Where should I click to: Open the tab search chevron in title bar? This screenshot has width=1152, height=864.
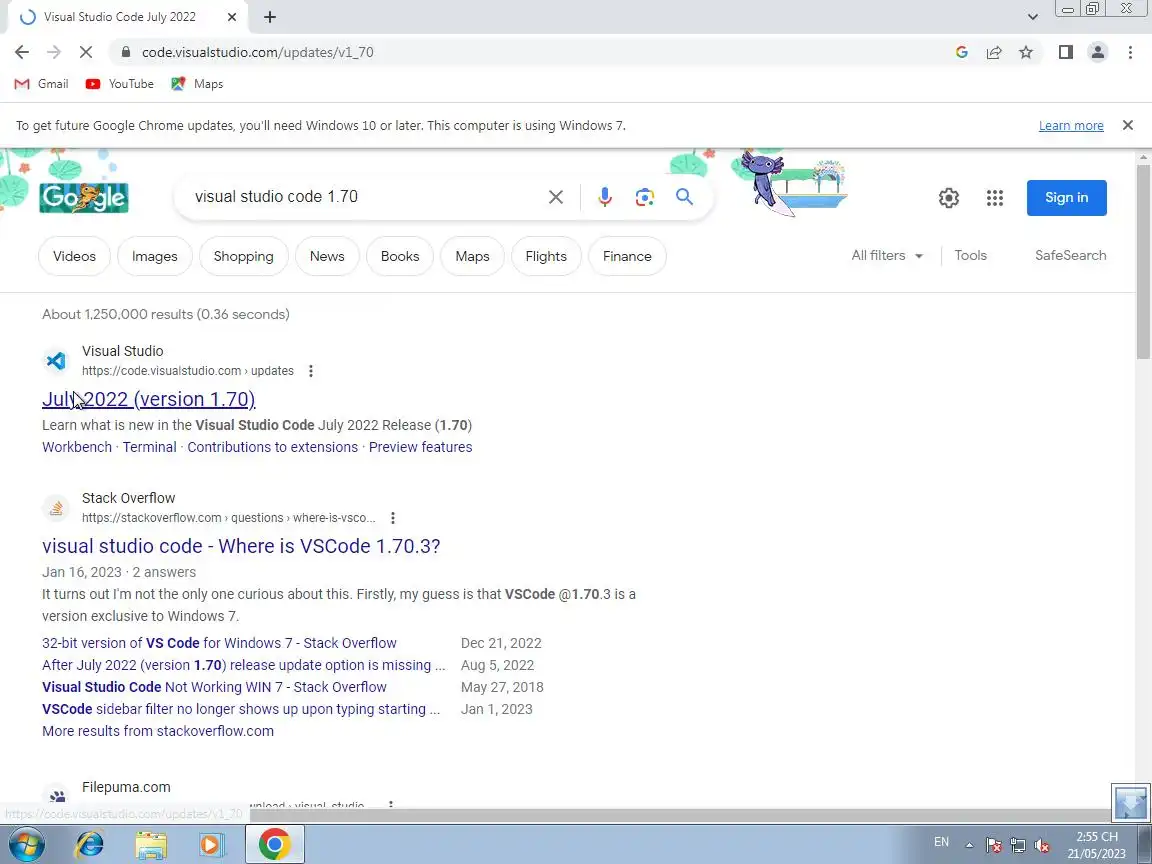(x=1032, y=17)
